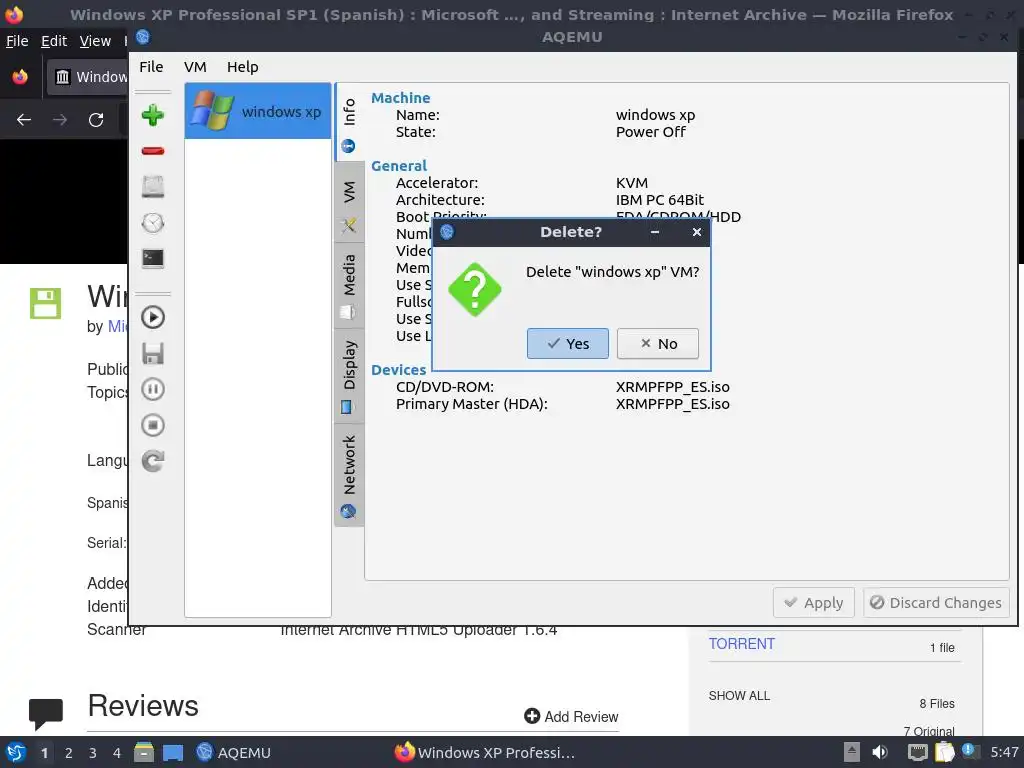Switch to the Display tab

coord(349,375)
